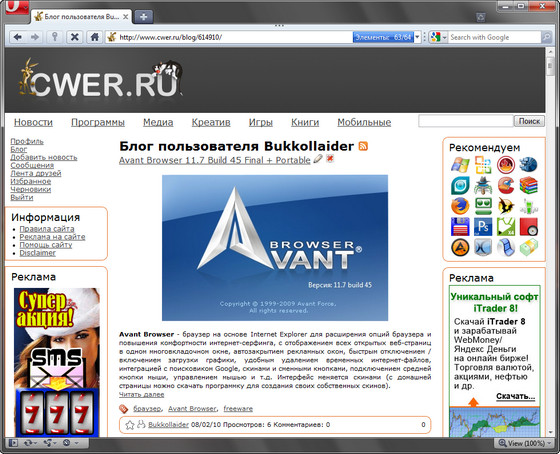Click the CWER.RU site logo
Image resolution: width=560 pixels, height=454 pixels.
[100, 79]
